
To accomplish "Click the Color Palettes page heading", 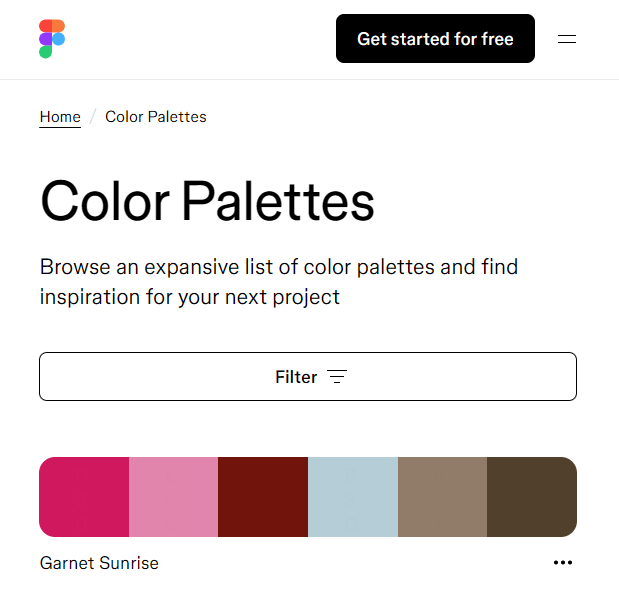I will (207, 201).
